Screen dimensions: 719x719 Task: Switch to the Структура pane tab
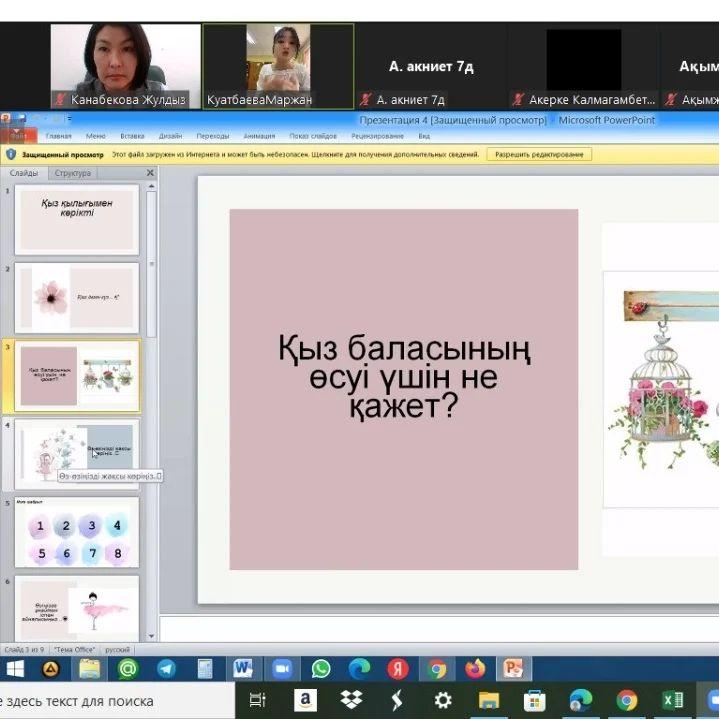click(72, 173)
